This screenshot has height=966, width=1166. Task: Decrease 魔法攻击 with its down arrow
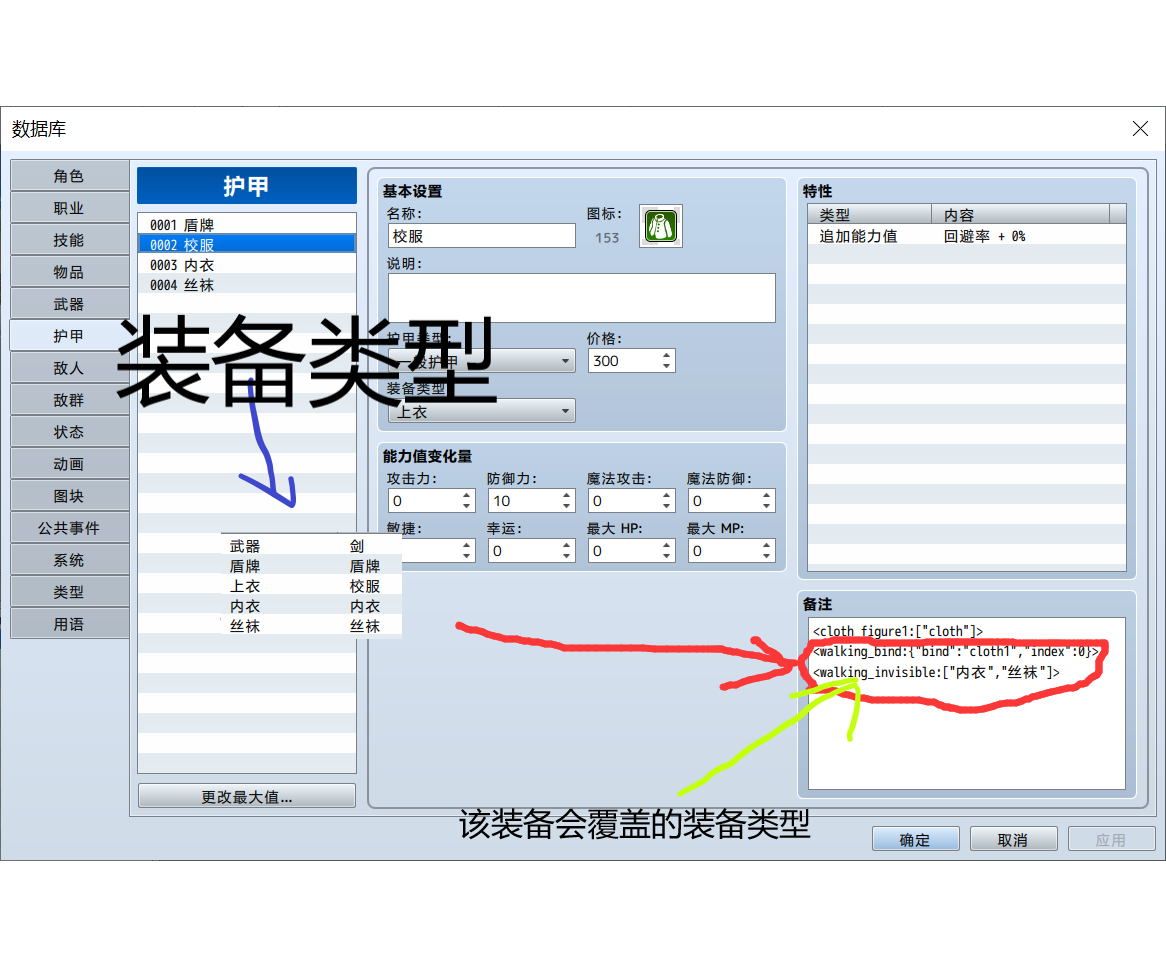pyautogui.click(x=666, y=506)
